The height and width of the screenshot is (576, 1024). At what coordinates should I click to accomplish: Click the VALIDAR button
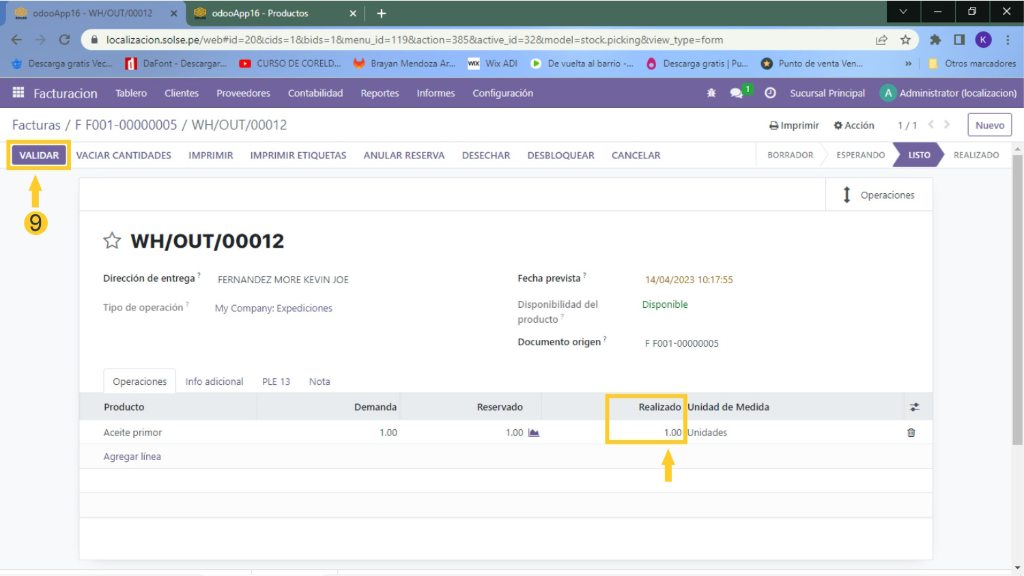point(39,155)
